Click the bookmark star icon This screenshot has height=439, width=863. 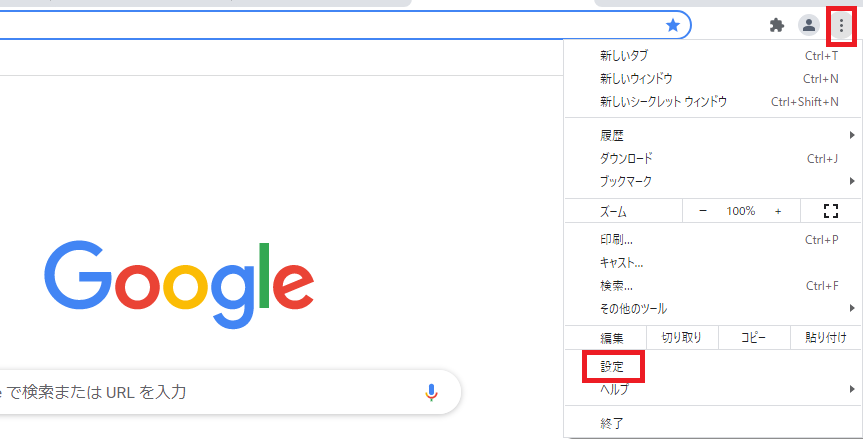pyautogui.click(x=673, y=25)
